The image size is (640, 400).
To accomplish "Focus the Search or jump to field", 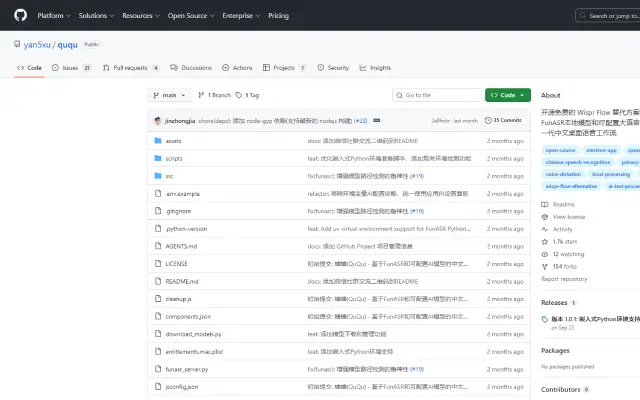I will tap(608, 16).
